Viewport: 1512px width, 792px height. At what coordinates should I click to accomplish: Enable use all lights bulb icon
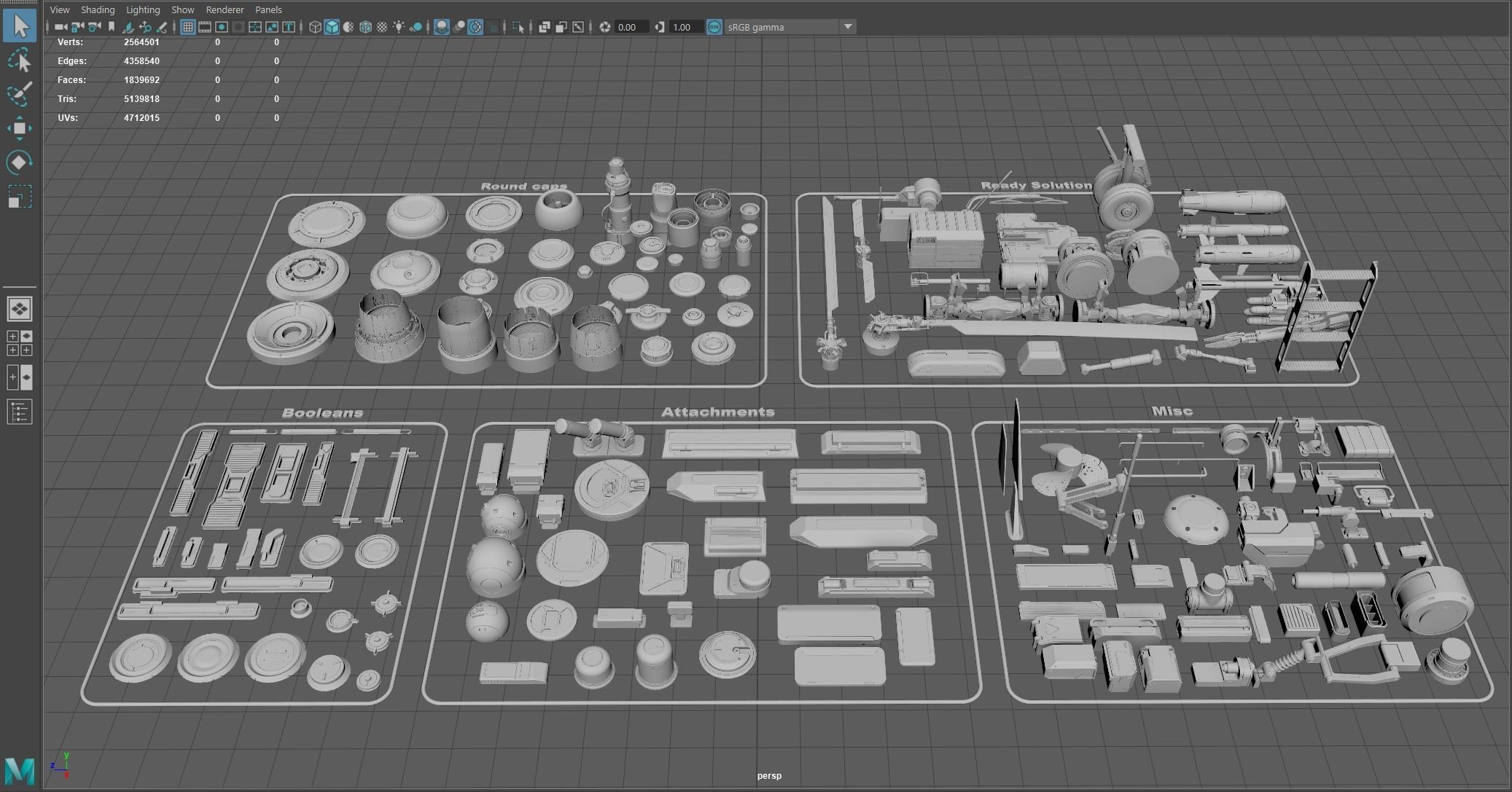(x=399, y=27)
